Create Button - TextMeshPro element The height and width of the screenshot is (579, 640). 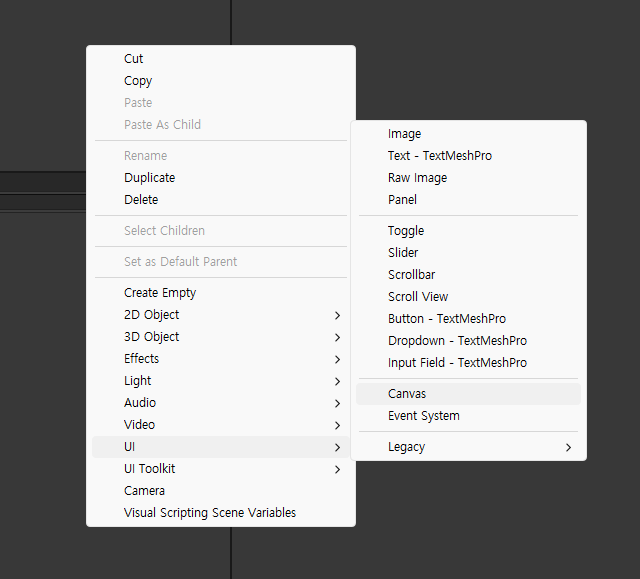pyautogui.click(x=468, y=319)
